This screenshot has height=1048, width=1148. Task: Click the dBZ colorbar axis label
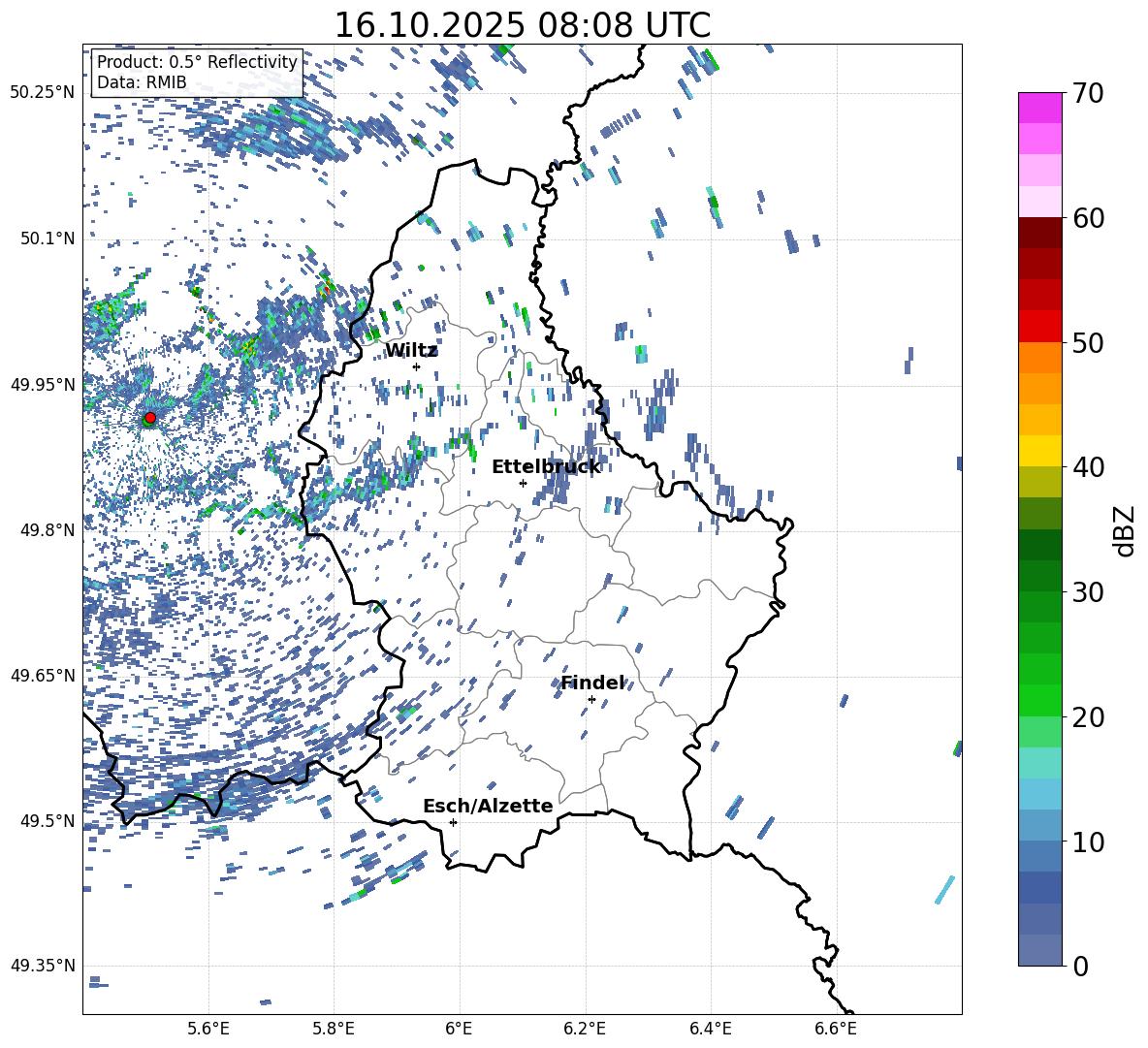coord(1126,530)
